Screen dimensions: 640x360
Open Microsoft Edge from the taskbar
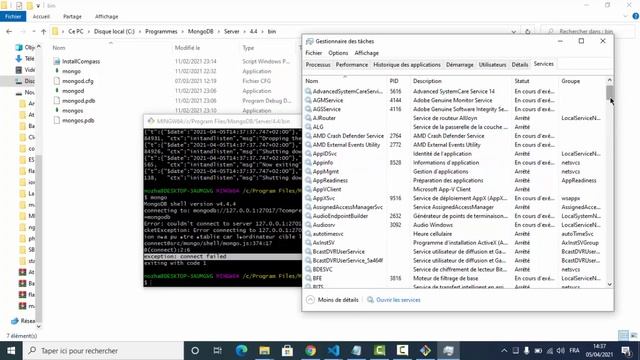tap(242, 351)
